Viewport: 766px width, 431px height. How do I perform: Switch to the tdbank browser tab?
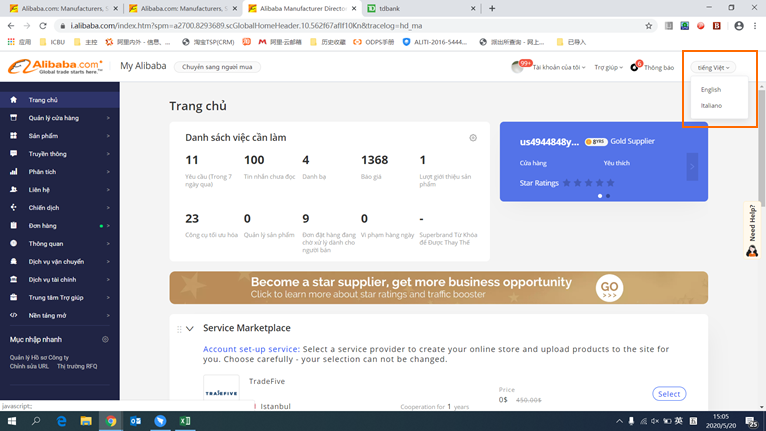tap(420, 8)
